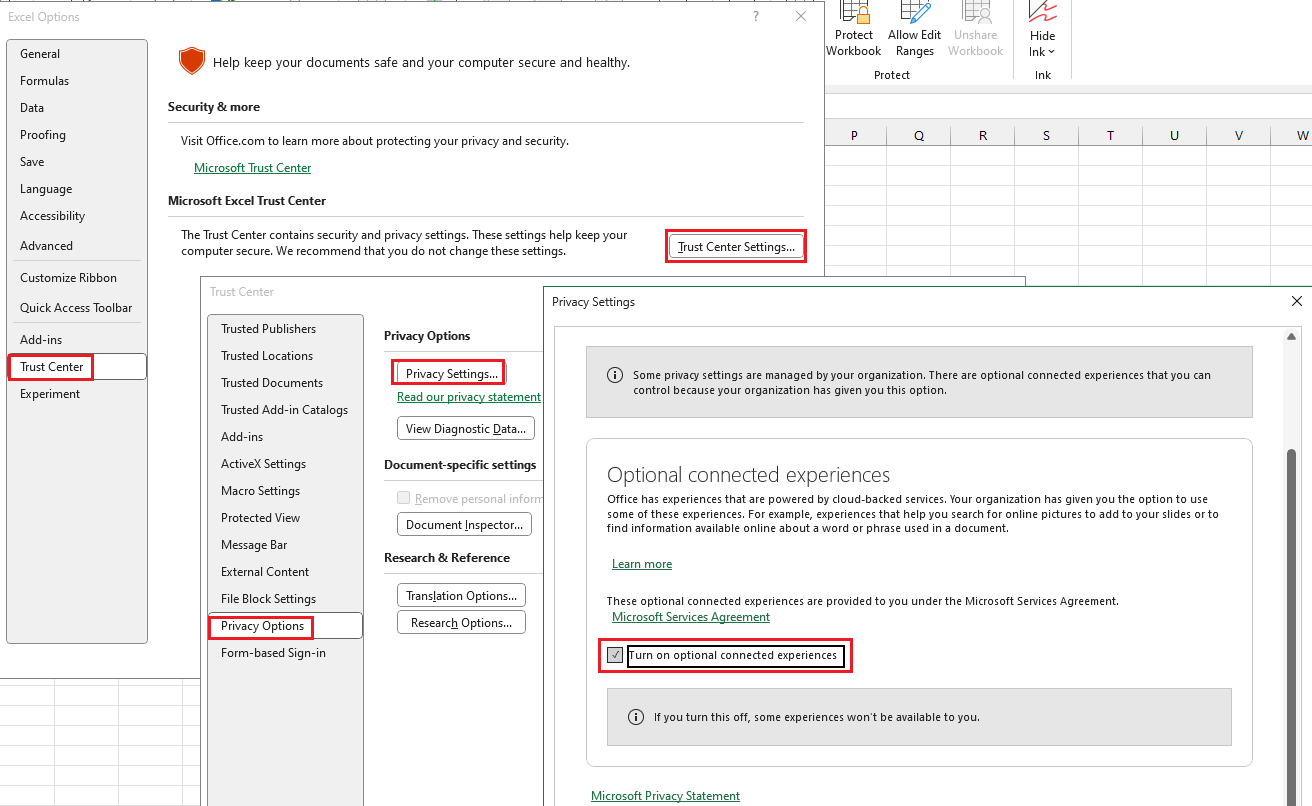
Task: Select column P header in worksheet
Action: pos(854,135)
